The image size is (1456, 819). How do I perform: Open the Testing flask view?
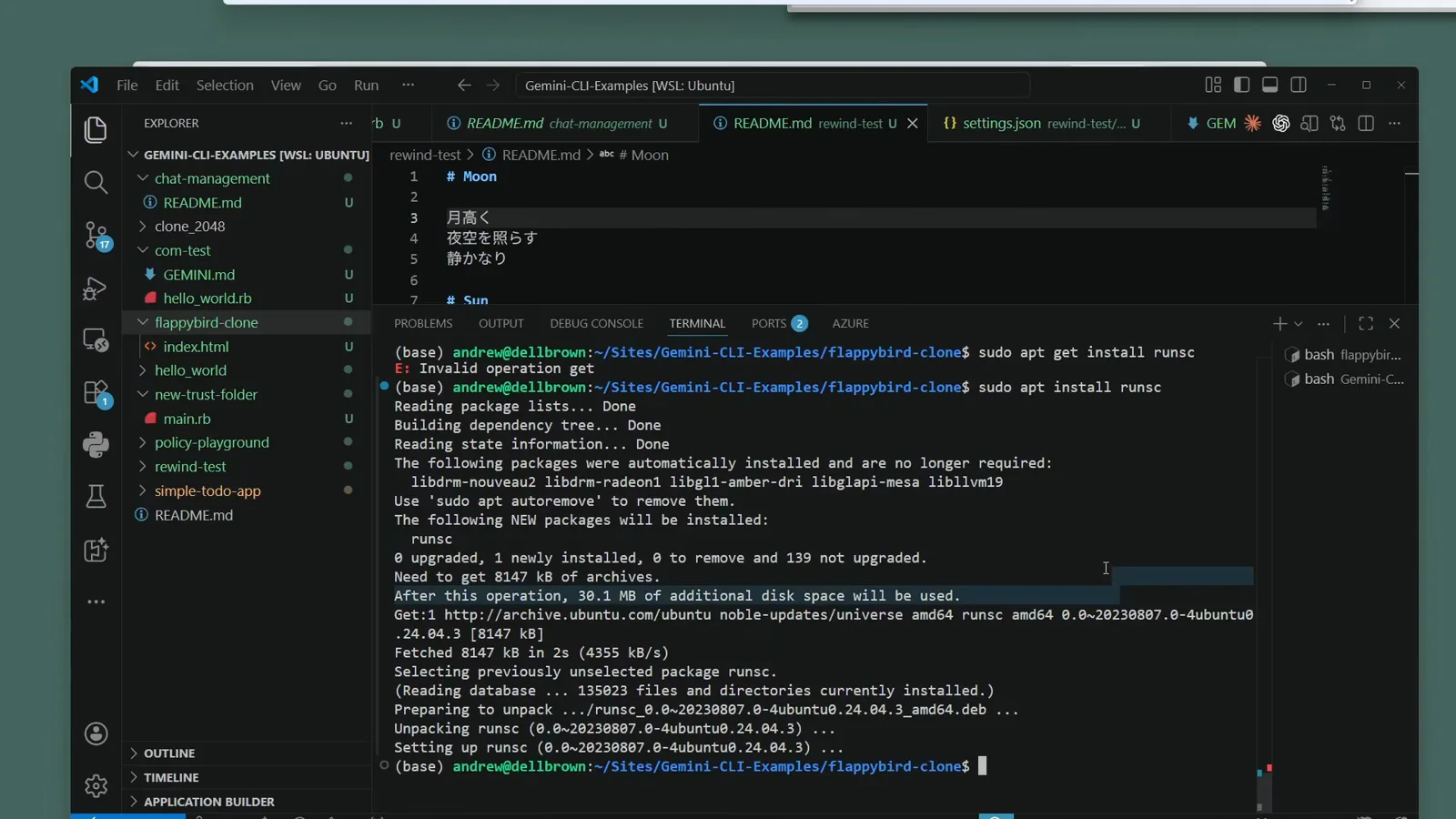(x=96, y=496)
